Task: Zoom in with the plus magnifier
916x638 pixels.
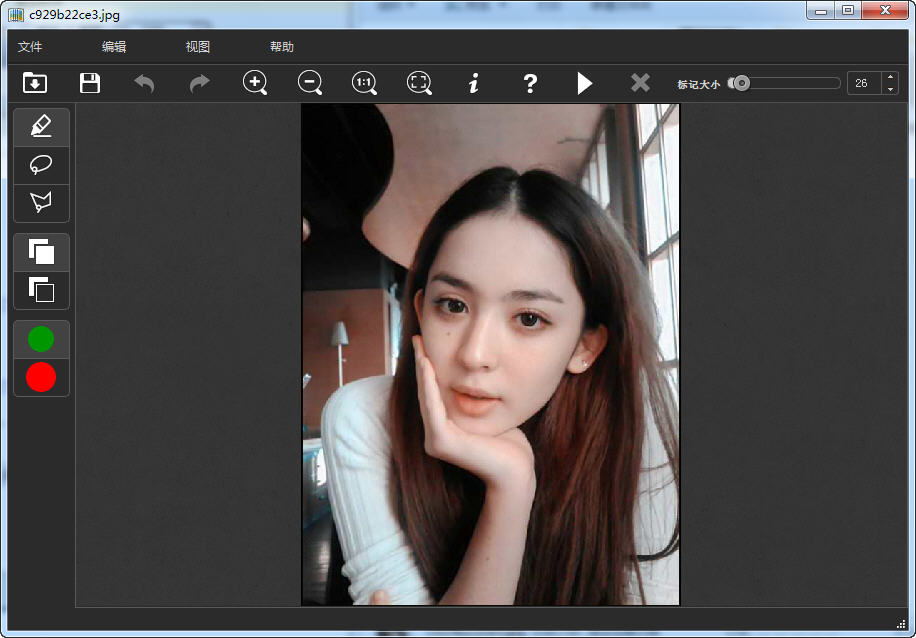Action: click(x=255, y=83)
